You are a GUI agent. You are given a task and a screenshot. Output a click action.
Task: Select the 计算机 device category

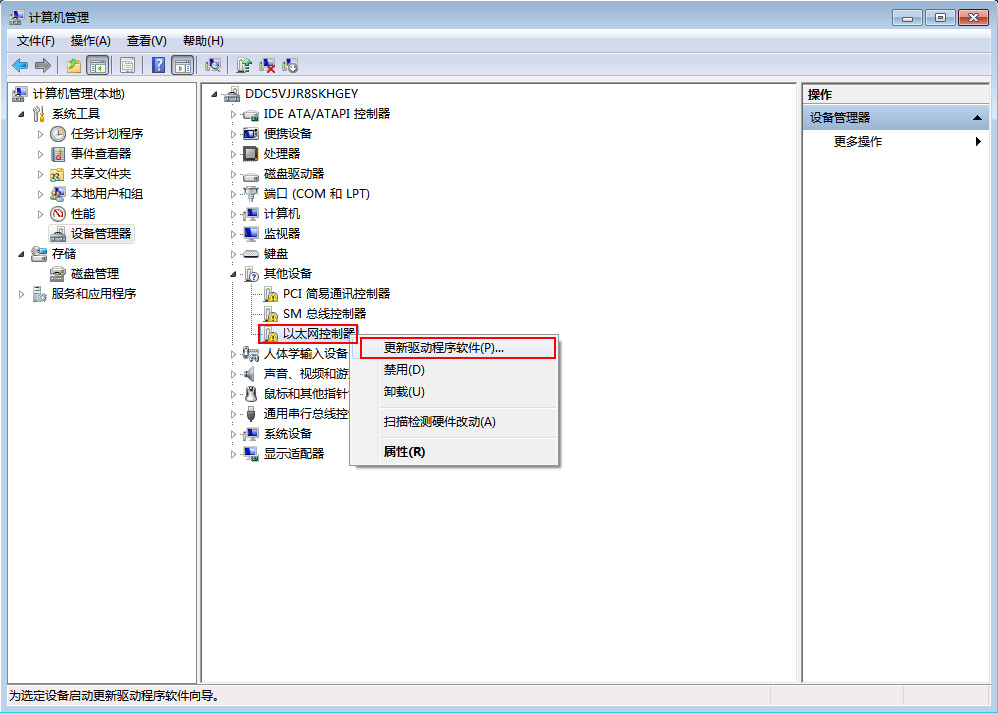pos(282,214)
